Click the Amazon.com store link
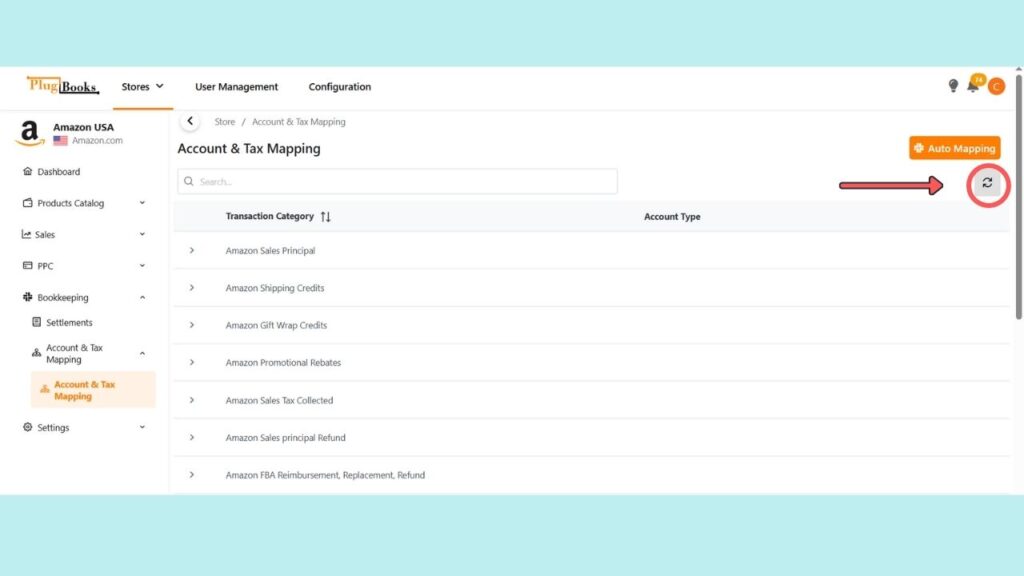Screen dimensions: 1024x576 (x=97, y=140)
